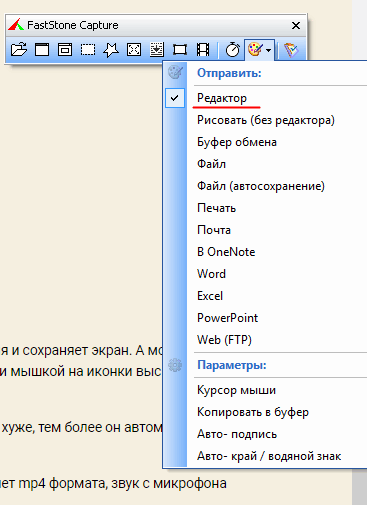
Task: Select Capture Active Window icon
Action: click(42, 50)
